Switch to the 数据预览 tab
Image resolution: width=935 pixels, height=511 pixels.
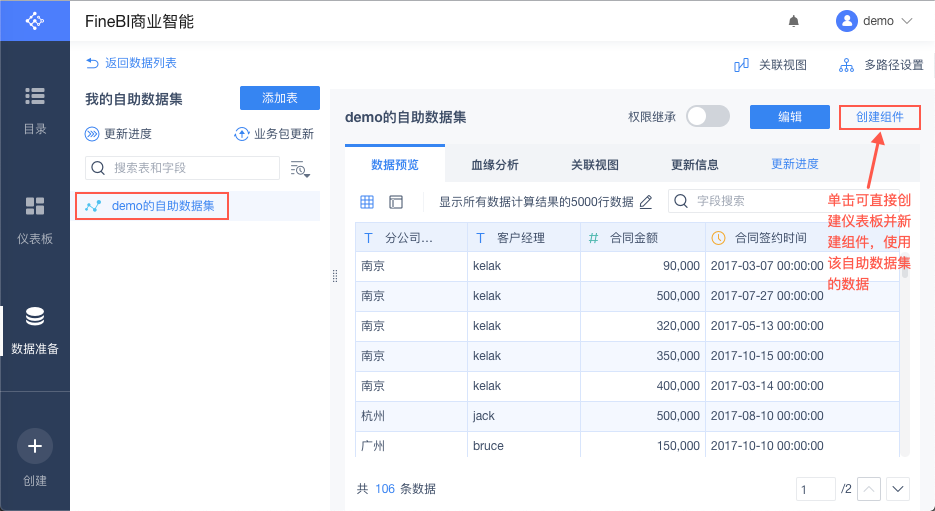[395, 164]
